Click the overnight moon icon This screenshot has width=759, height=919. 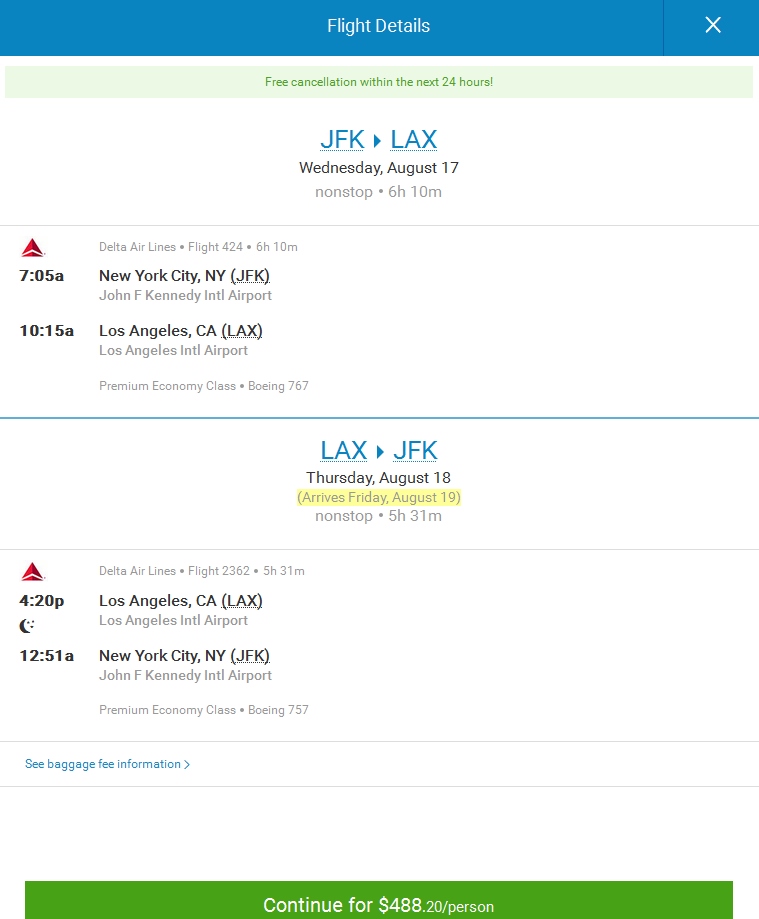point(28,626)
